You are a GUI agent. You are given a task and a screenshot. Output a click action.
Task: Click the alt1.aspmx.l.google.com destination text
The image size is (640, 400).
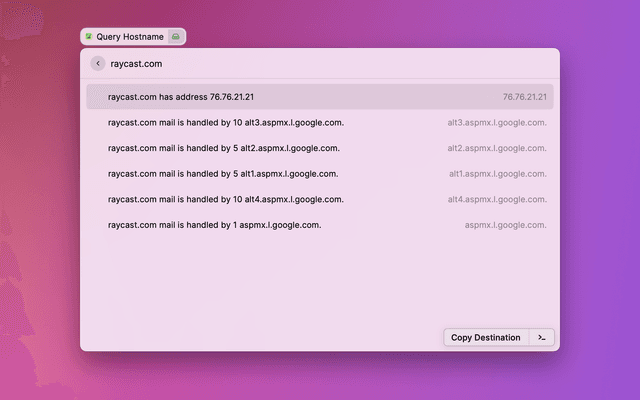coord(498,174)
